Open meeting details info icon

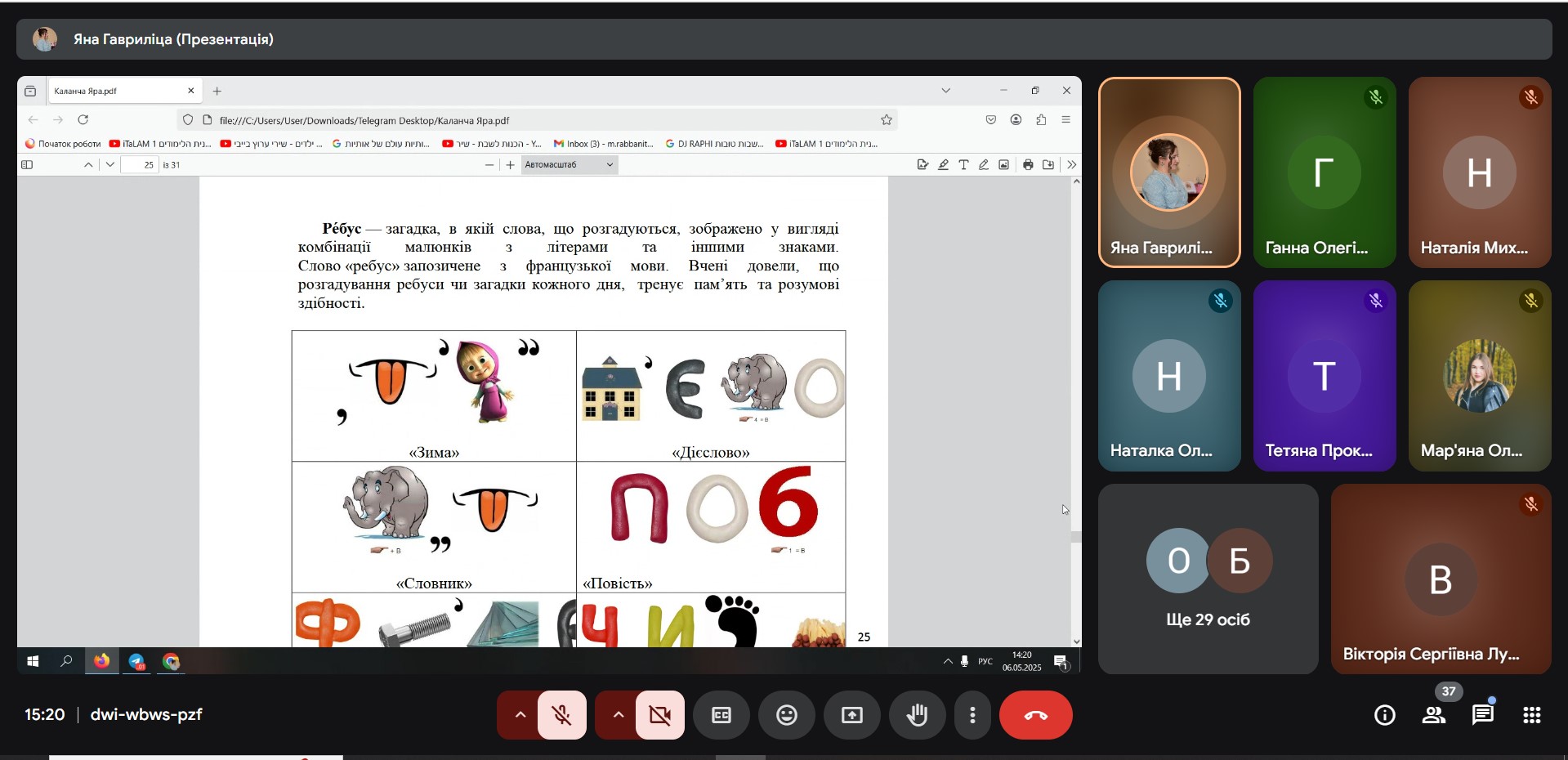pos(1385,715)
